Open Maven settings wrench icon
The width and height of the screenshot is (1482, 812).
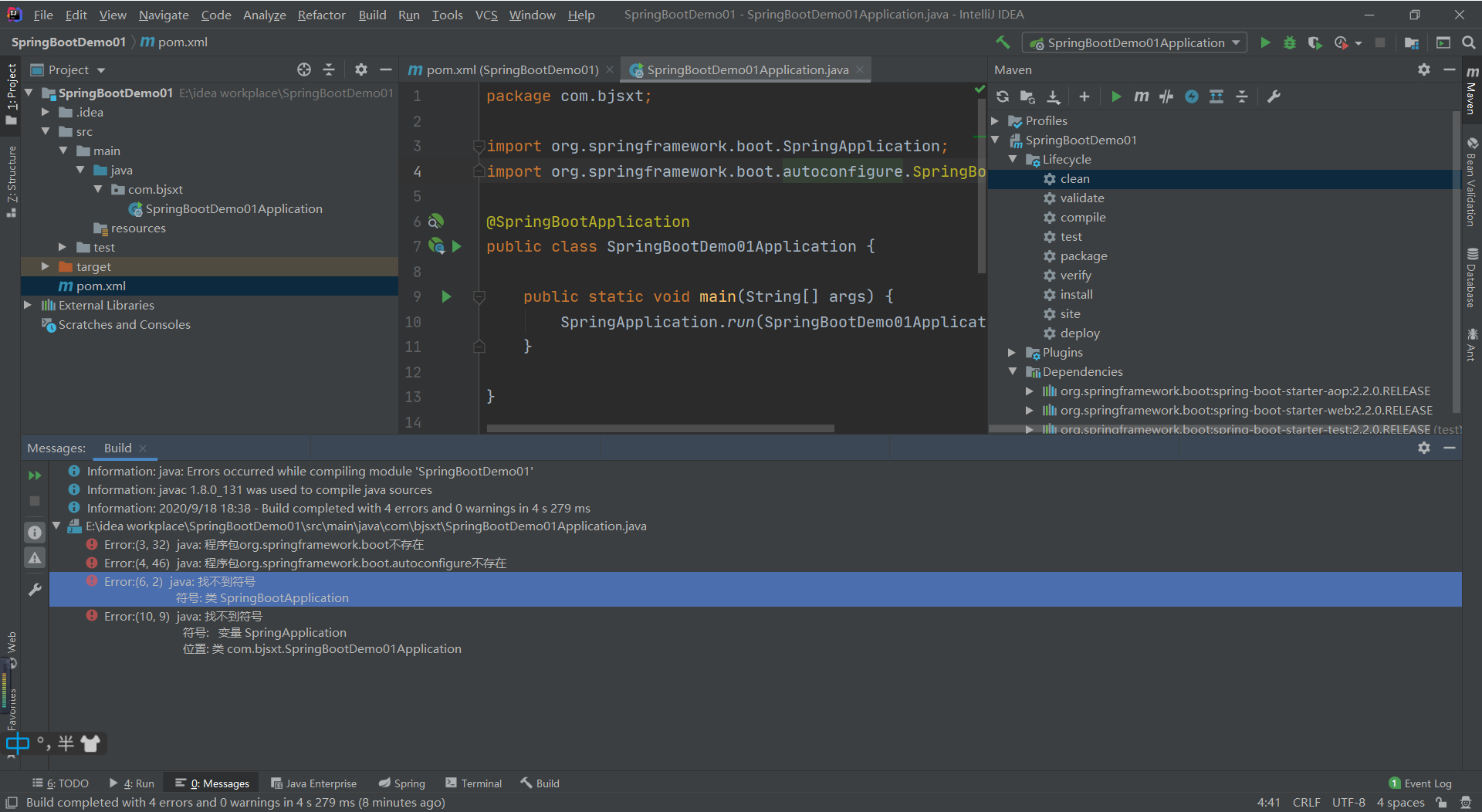[1274, 96]
